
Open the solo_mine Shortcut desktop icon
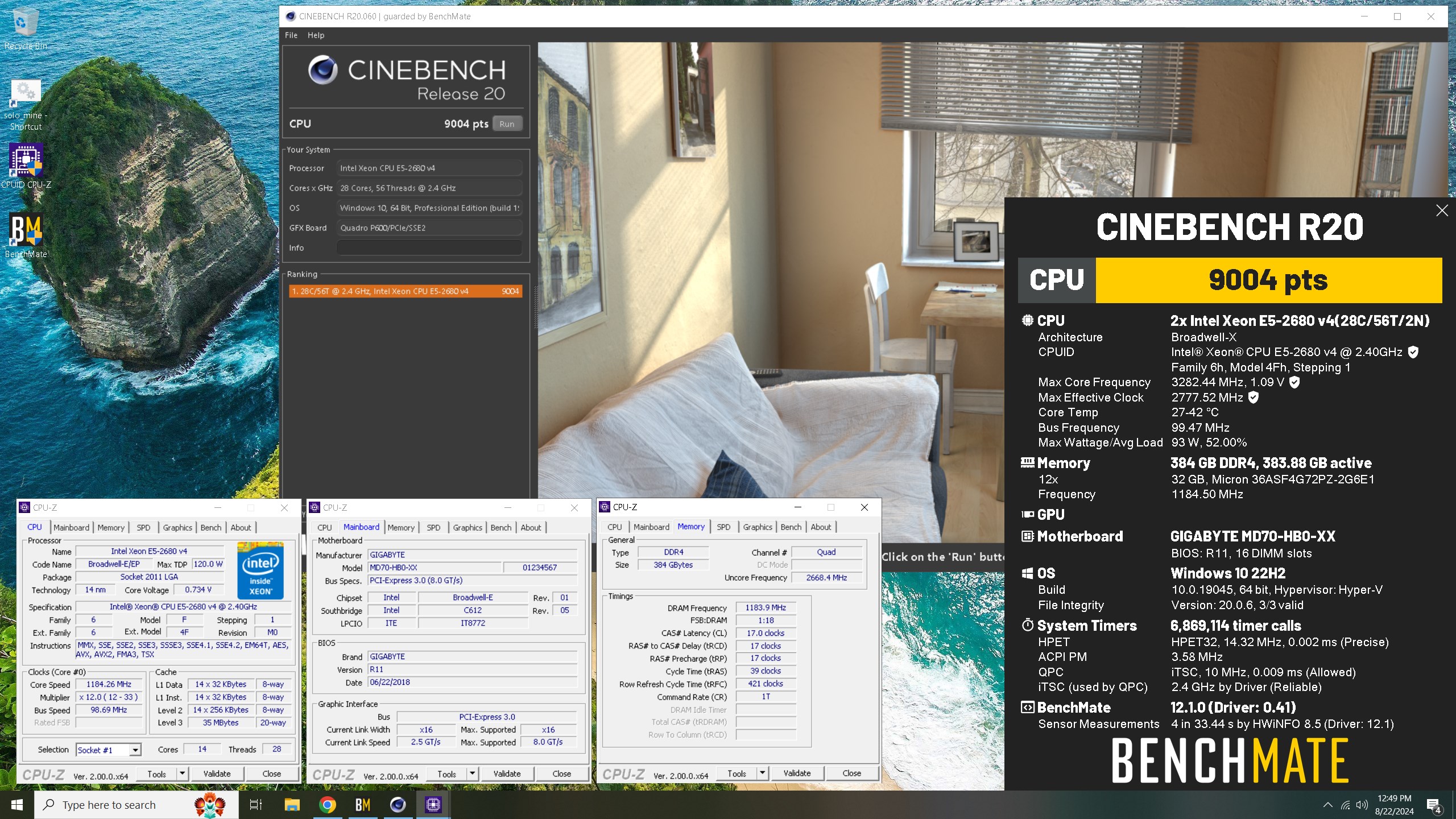(x=25, y=105)
